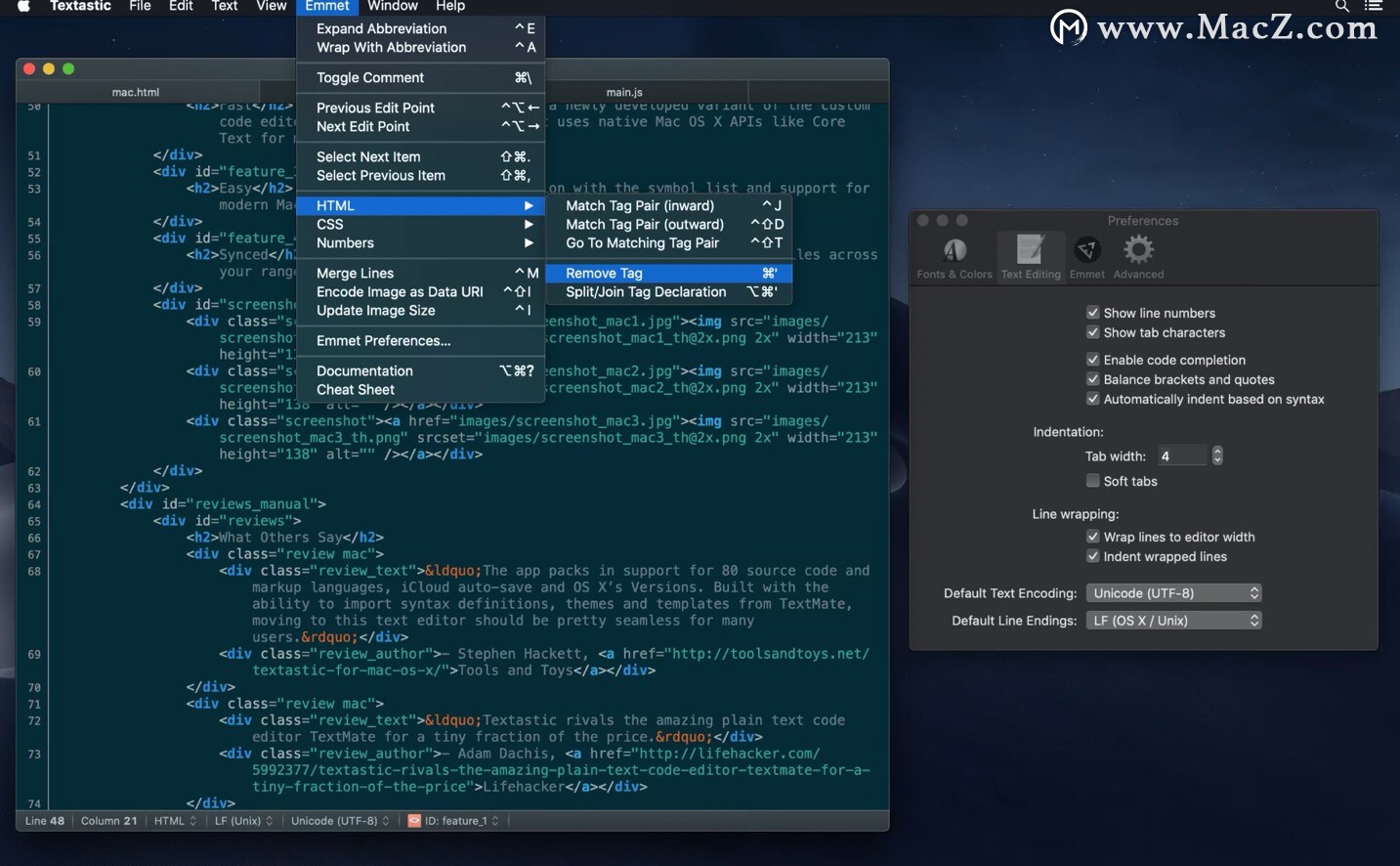Toggle Show line numbers checkbox
The height and width of the screenshot is (866, 1400).
(x=1093, y=313)
